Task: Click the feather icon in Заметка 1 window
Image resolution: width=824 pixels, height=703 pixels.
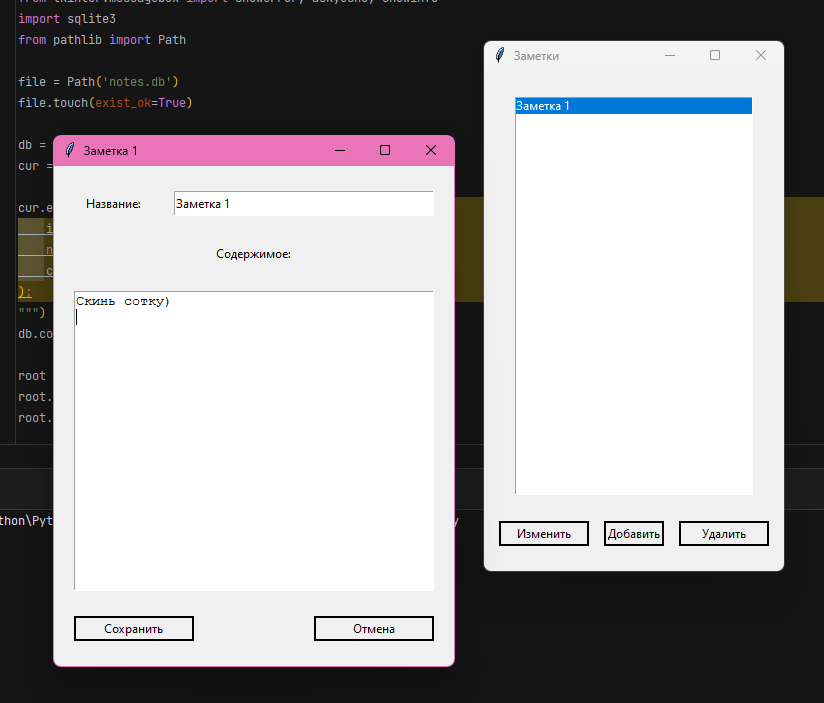Action: [69, 150]
